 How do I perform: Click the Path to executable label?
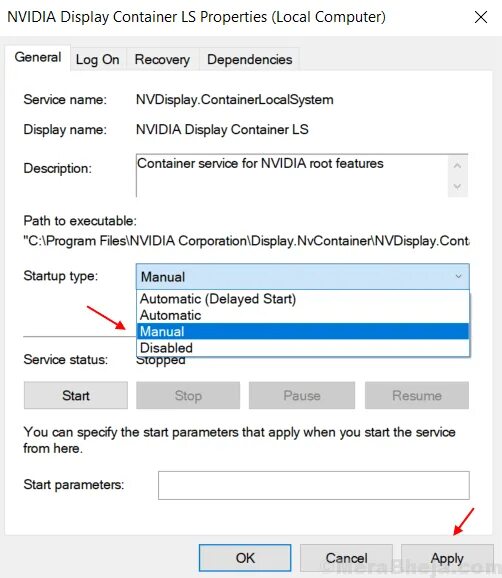80,221
